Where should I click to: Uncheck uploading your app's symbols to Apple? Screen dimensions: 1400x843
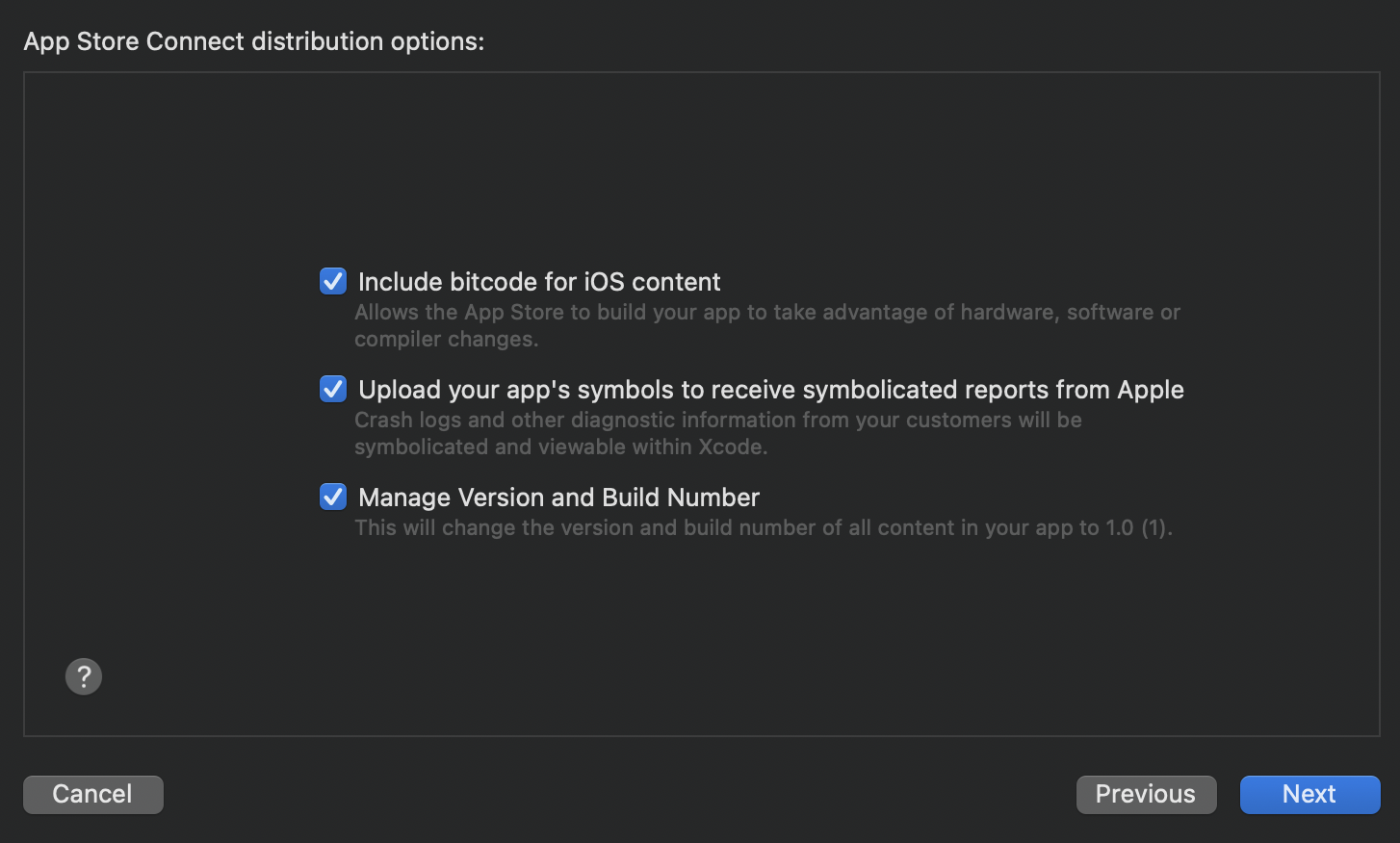tap(332, 389)
